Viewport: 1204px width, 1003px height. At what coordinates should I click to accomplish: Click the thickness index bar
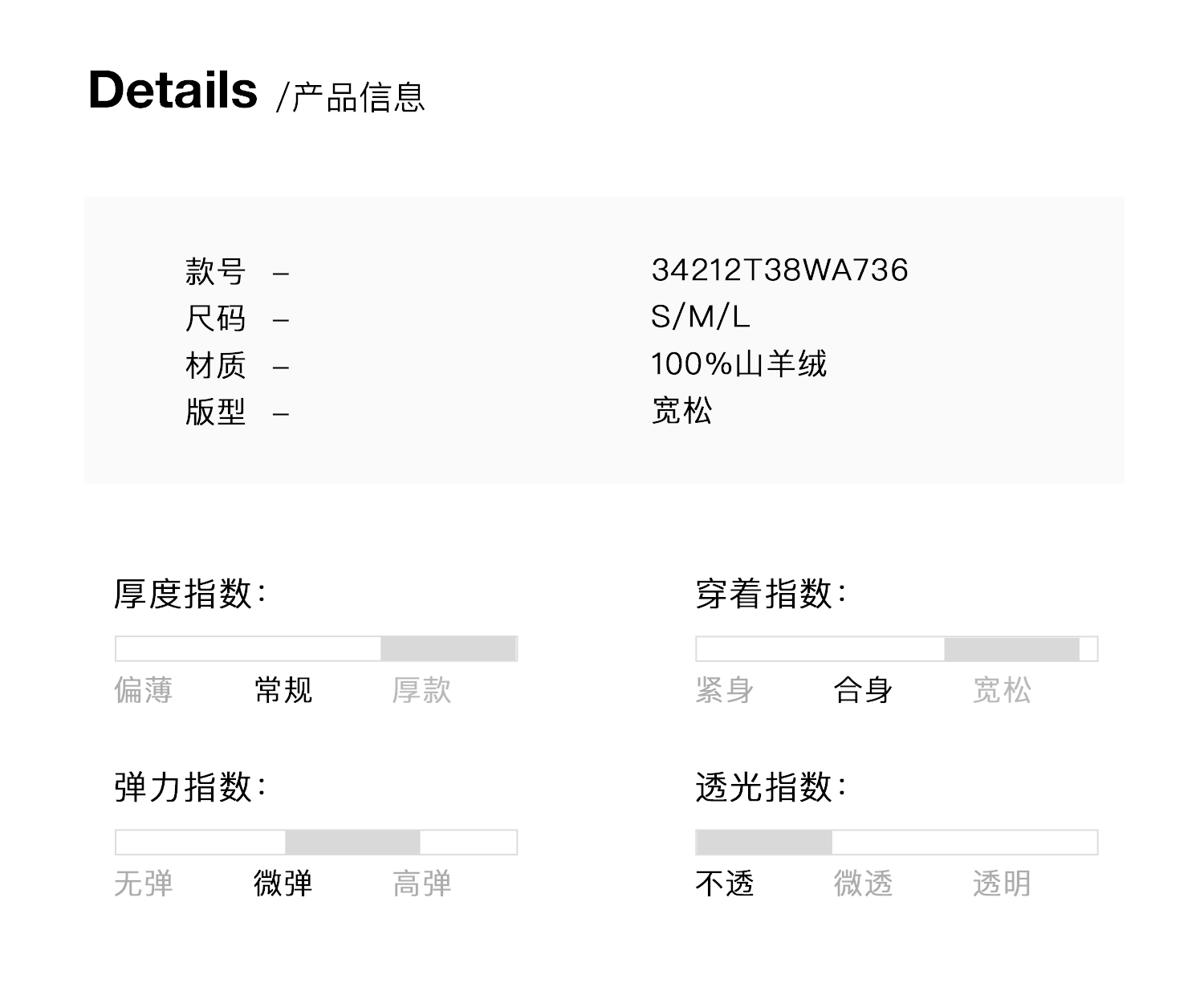(316, 648)
